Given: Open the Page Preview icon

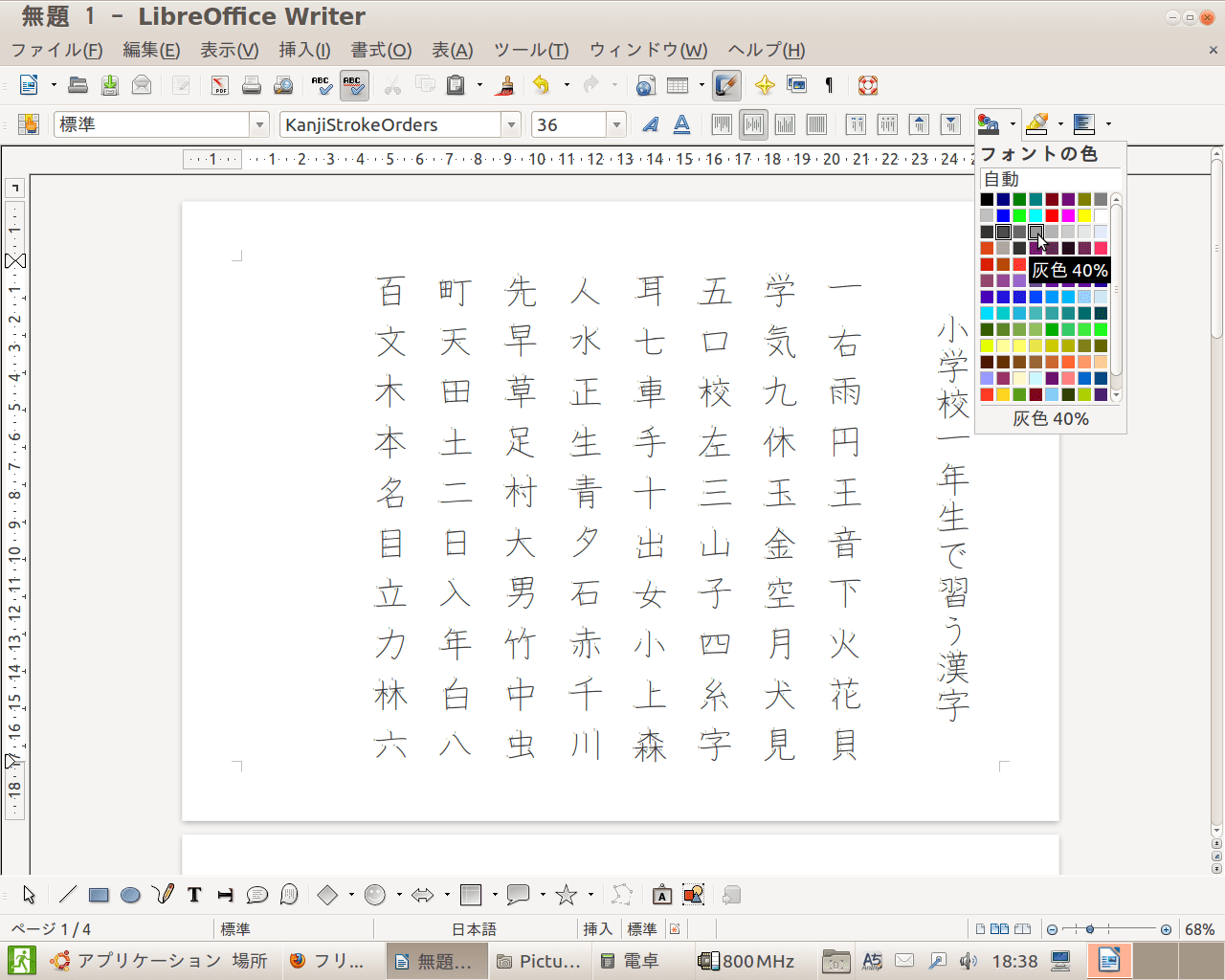Looking at the screenshot, I should pyautogui.click(x=283, y=85).
